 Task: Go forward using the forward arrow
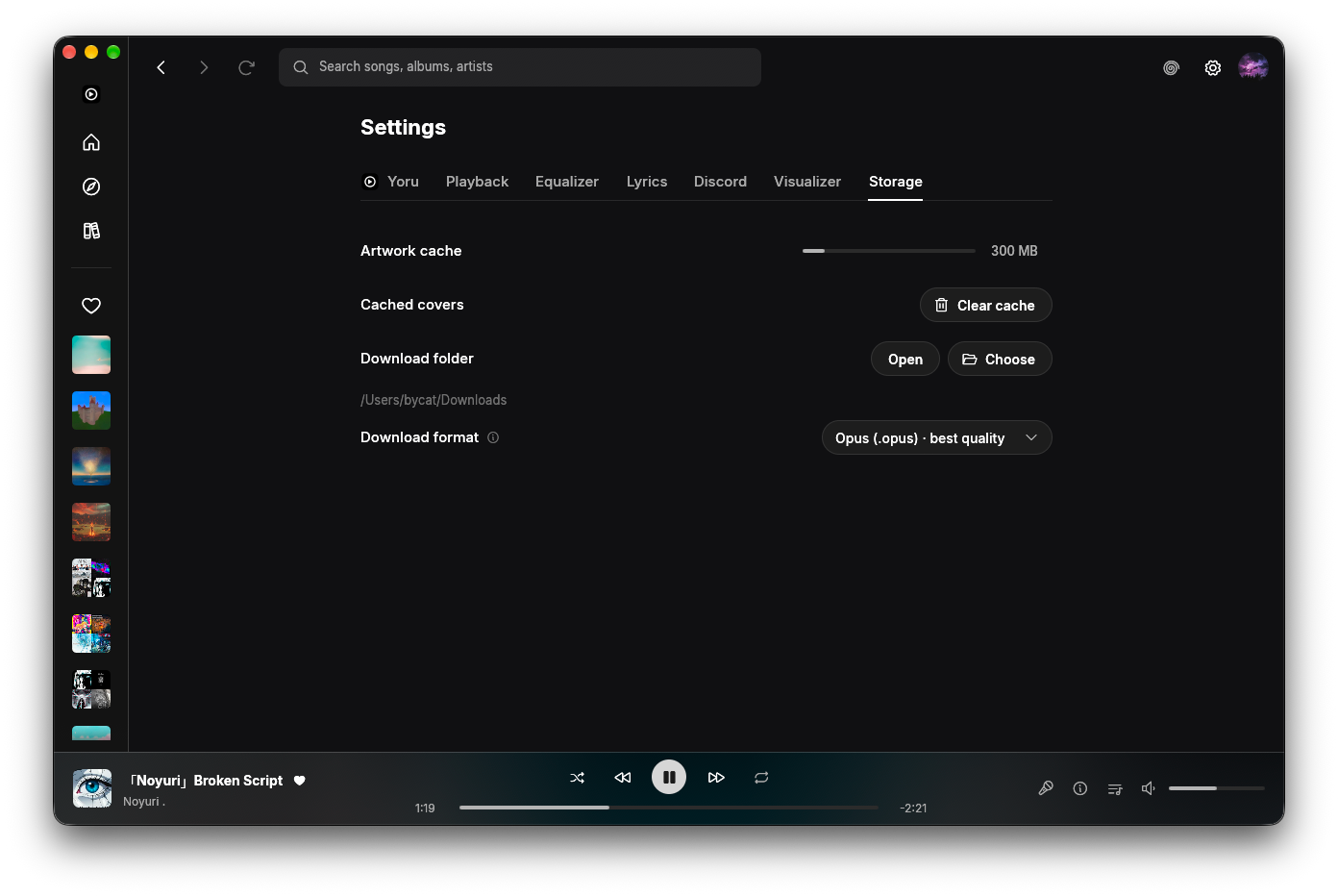(x=204, y=67)
